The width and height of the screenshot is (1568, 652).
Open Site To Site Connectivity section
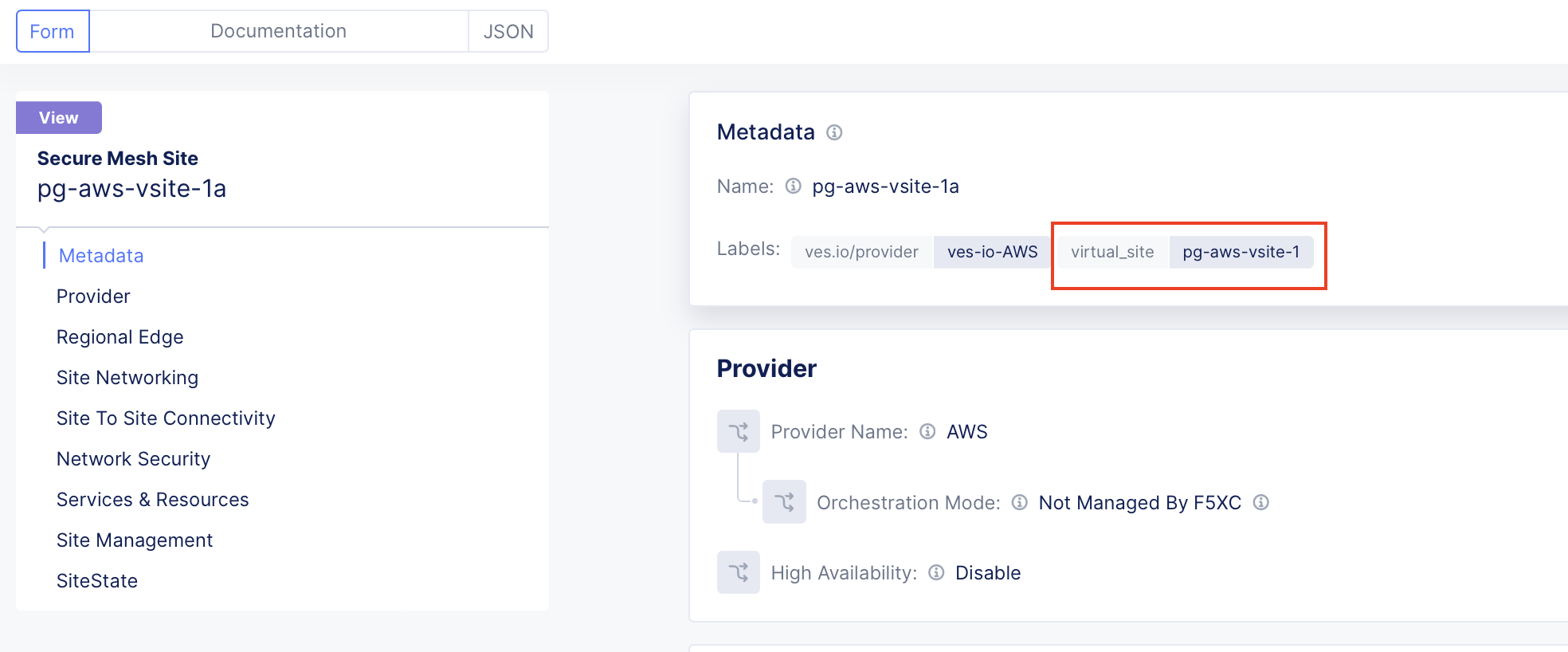click(x=166, y=418)
